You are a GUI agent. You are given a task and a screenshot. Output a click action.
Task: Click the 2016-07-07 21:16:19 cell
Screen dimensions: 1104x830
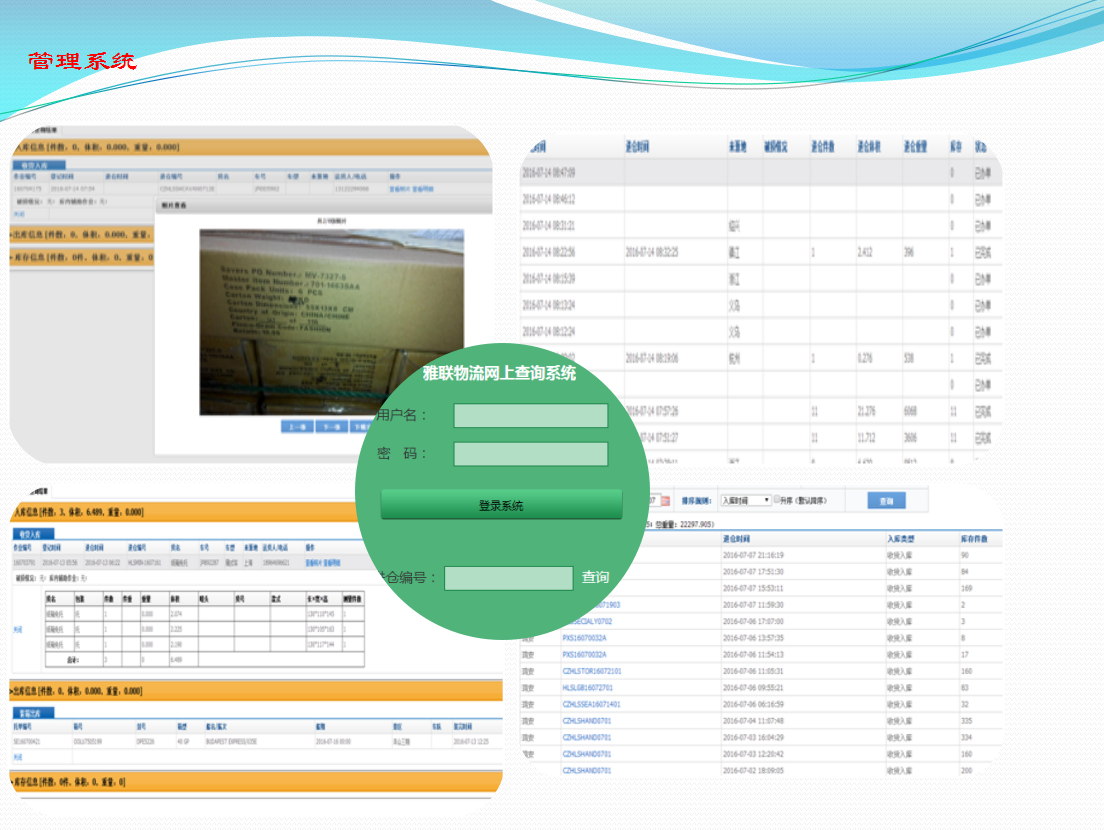pyautogui.click(x=753, y=555)
